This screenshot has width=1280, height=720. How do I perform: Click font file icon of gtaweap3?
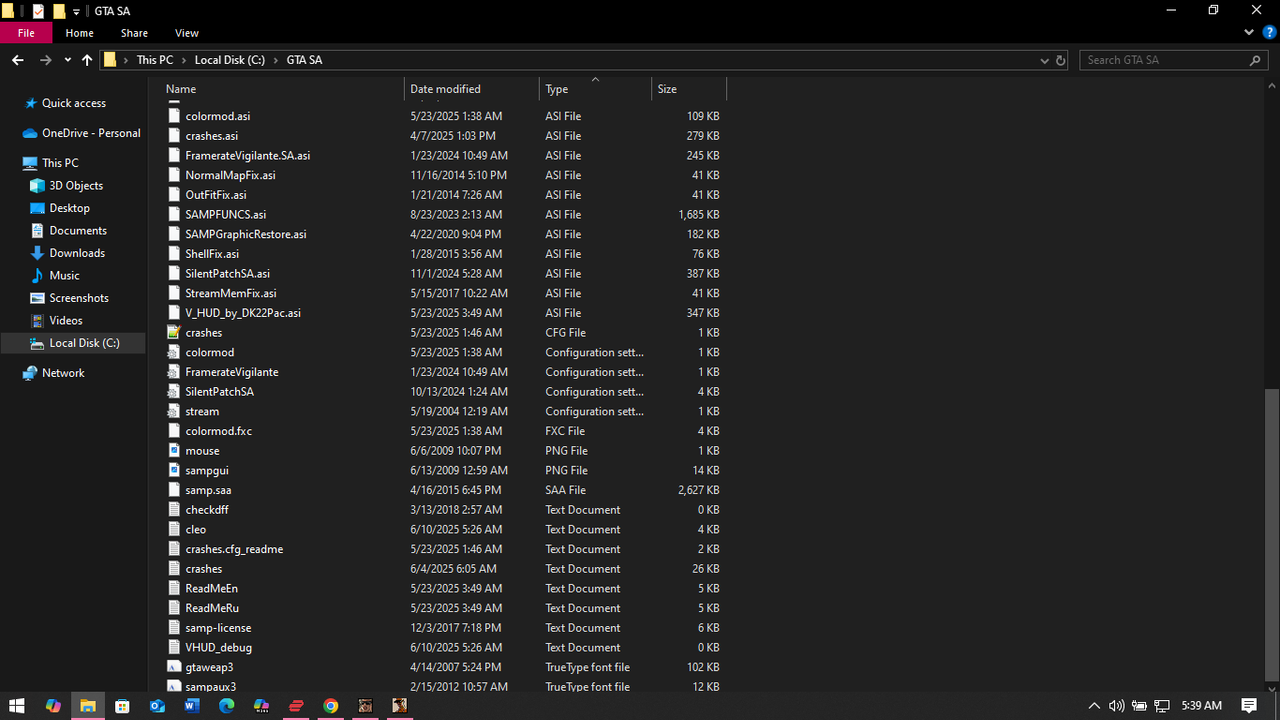[175, 667]
